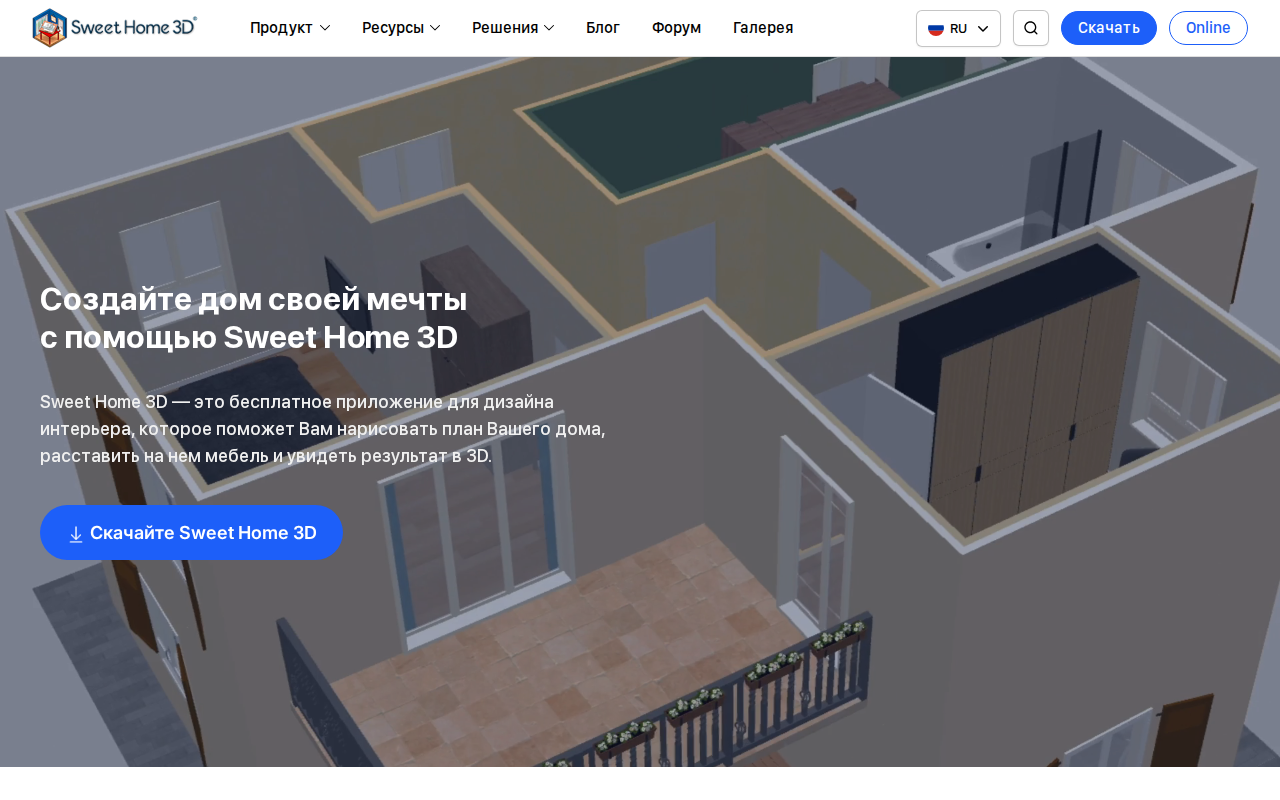
Task: Click Скачайте Sweet Home 3D button
Action: 192,533
